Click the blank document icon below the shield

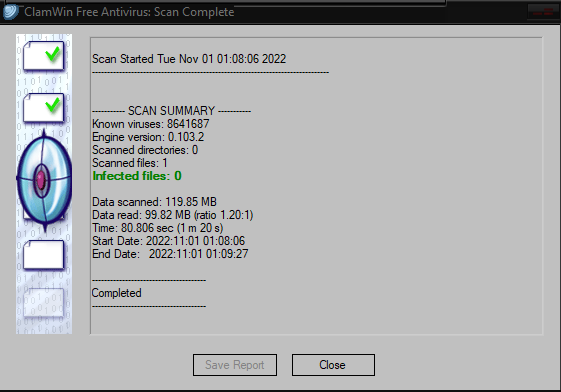[x=44, y=255]
